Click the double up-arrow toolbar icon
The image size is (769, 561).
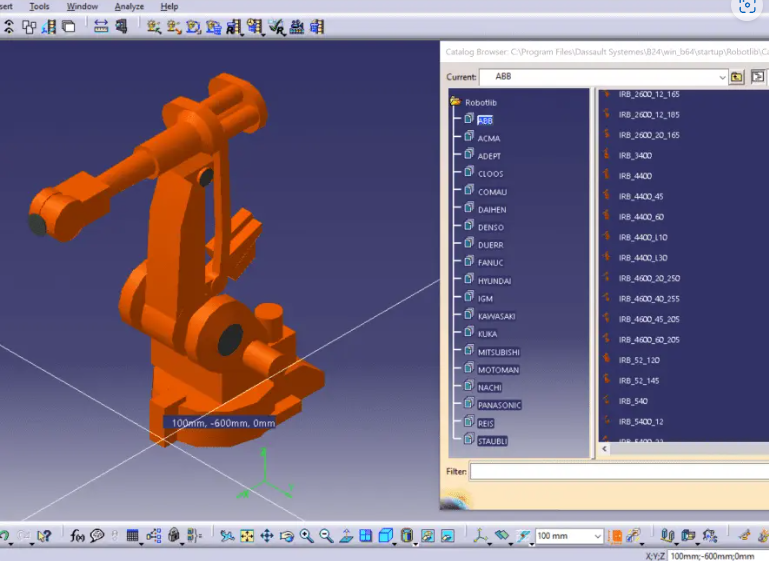(9, 26)
